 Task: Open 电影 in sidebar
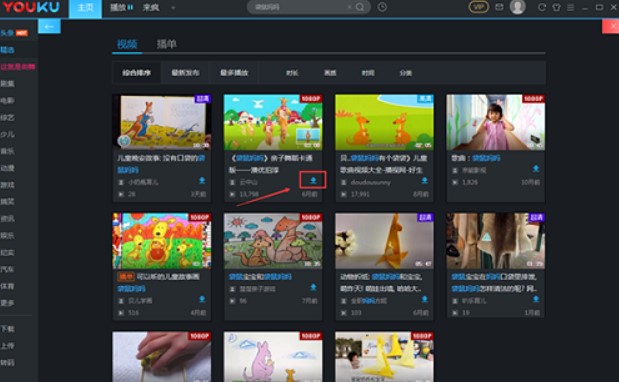[8, 101]
